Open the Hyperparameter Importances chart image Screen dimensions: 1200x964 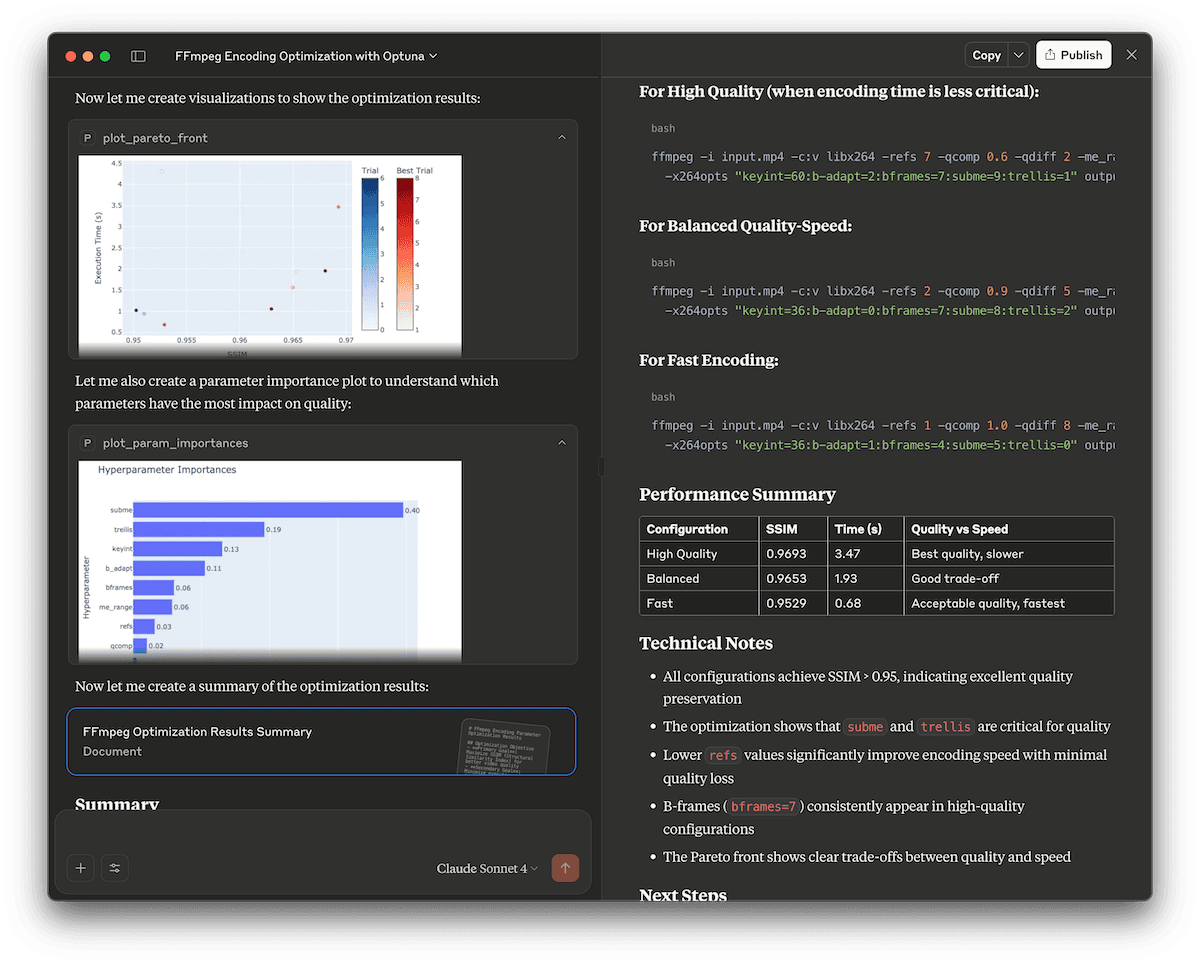pyautogui.click(x=270, y=560)
